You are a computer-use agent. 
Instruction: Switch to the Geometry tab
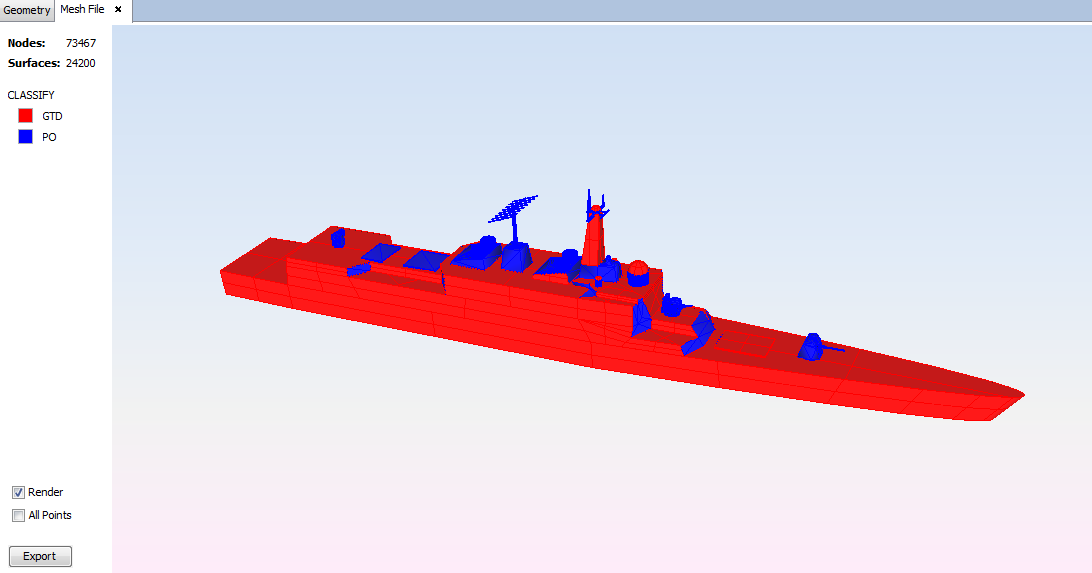[27, 10]
